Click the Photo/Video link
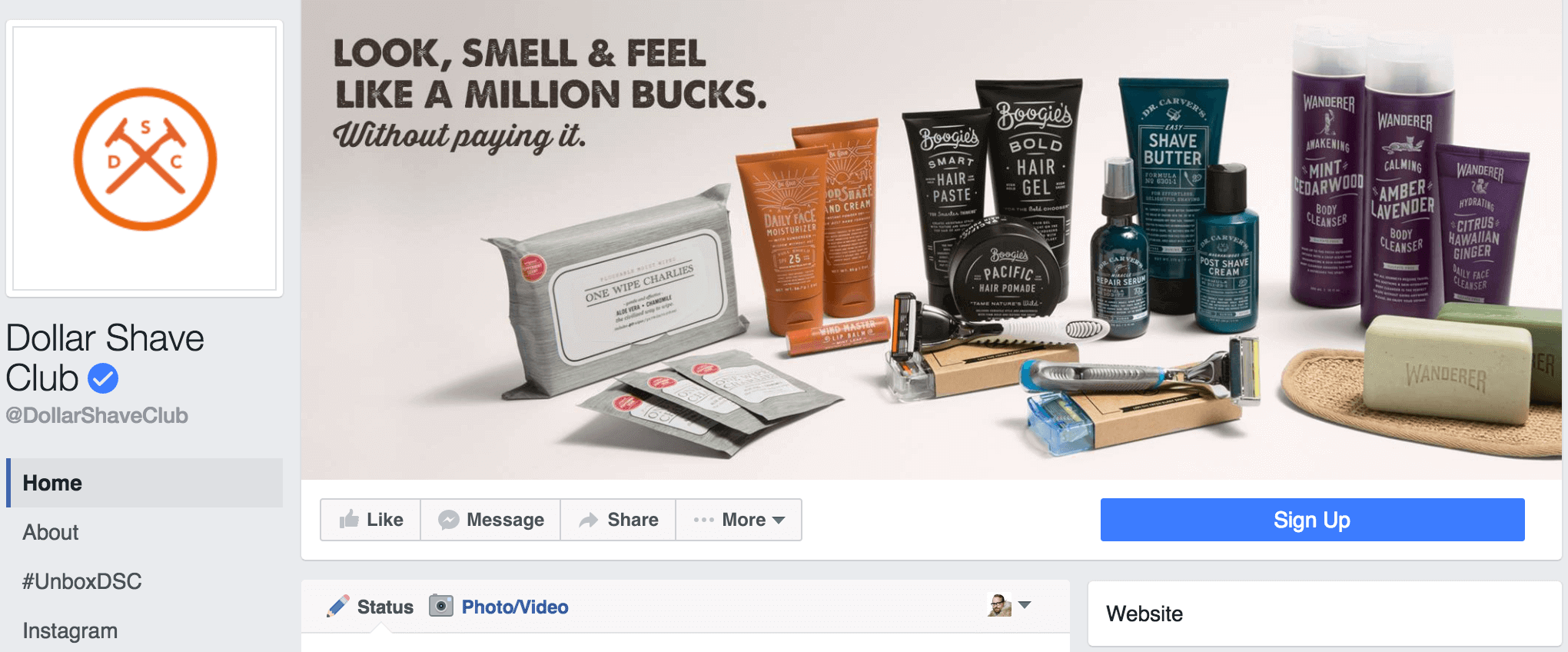This screenshot has width=1568, height=652. coord(515,607)
